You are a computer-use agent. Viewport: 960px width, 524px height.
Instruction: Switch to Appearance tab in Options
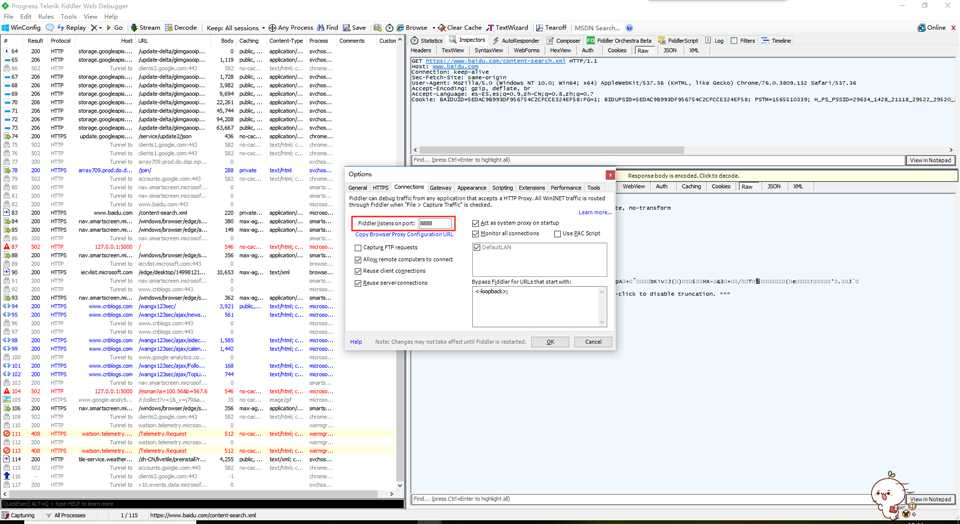(x=471, y=187)
